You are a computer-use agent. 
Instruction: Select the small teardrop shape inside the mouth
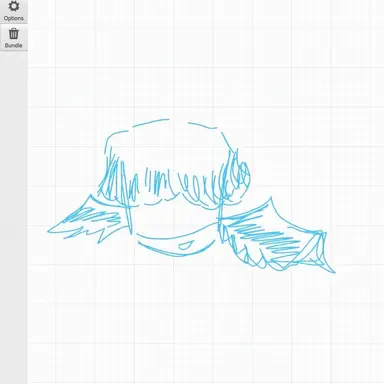[x=184, y=246]
